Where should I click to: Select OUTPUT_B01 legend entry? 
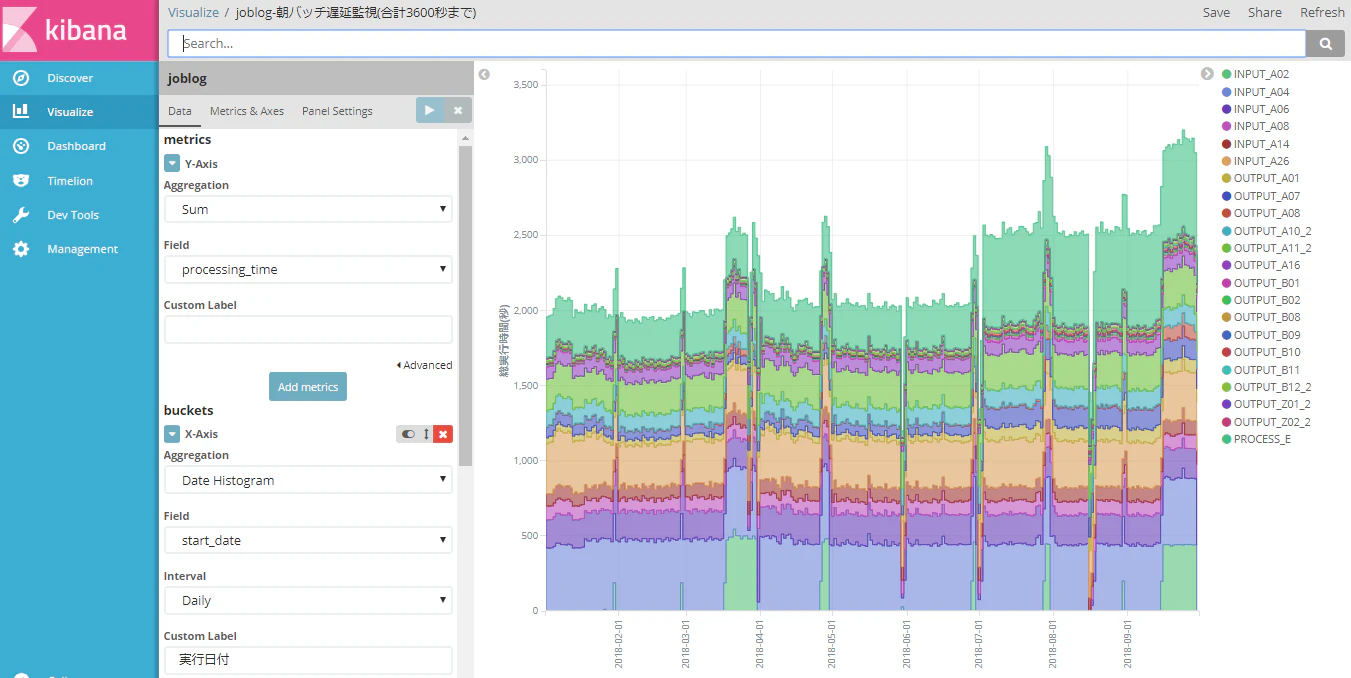(1261, 283)
